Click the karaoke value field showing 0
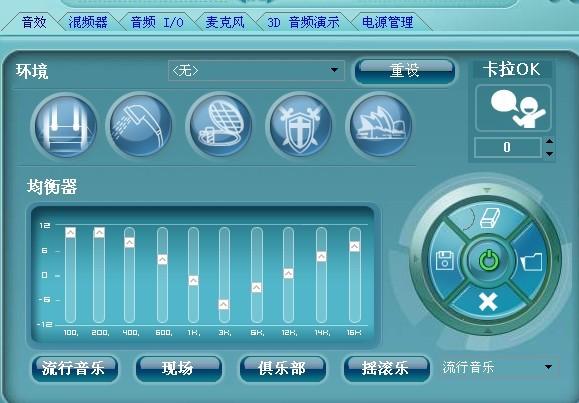Image resolution: width=579 pixels, height=403 pixels. [x=508, y=147]
